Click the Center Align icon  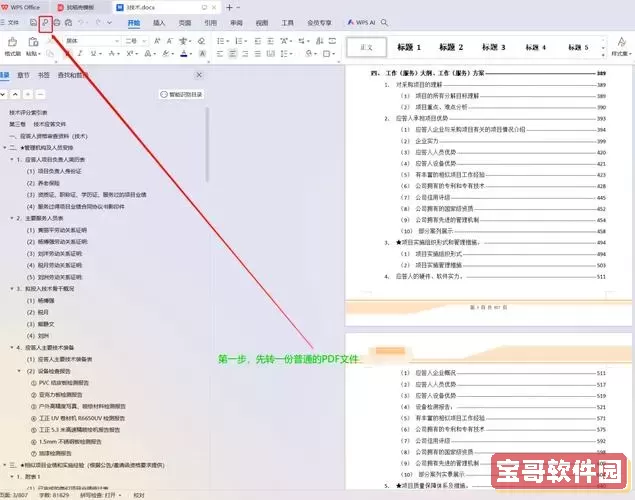pyautogui.click(x=232, y=53)
